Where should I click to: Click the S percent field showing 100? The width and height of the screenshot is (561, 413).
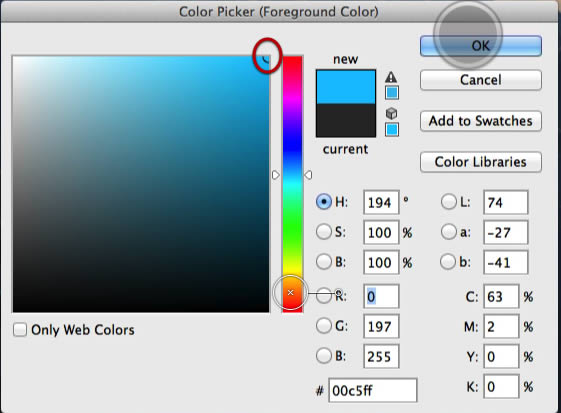click(x=381, y=233)
